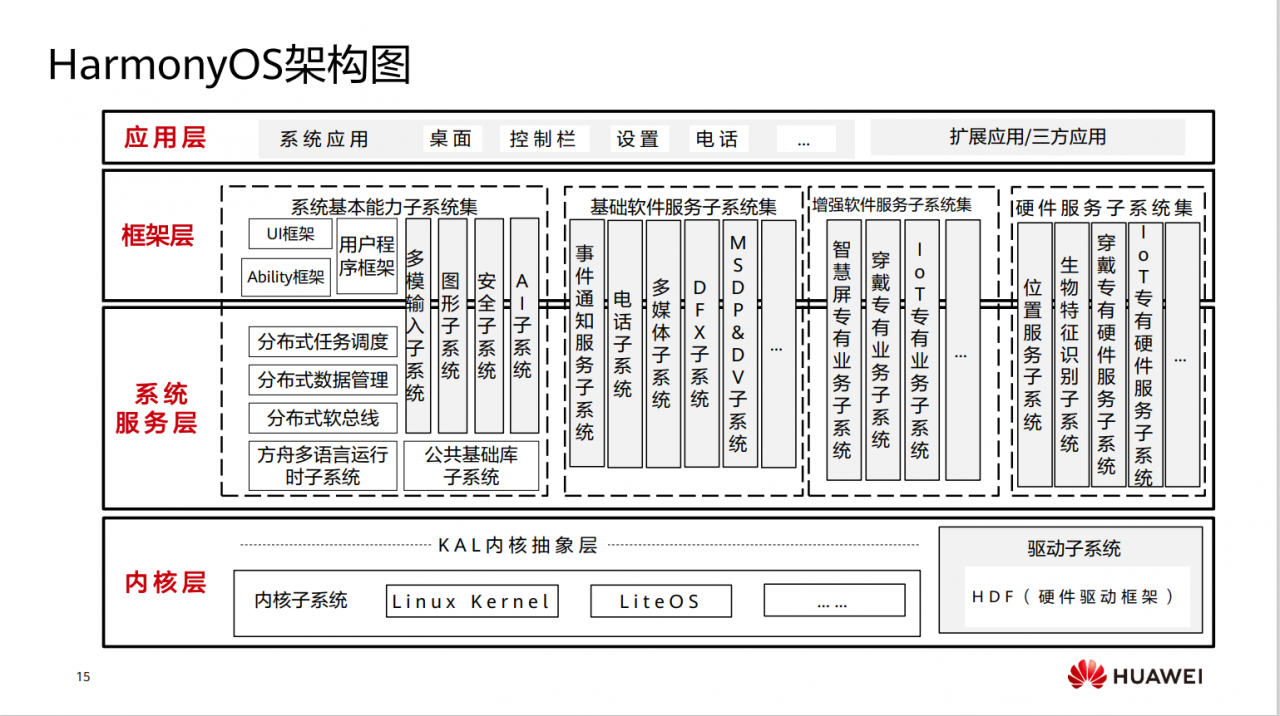Click the LiteOS button
The height and width of the screenshot is (716, 1280).
[660, 601]
